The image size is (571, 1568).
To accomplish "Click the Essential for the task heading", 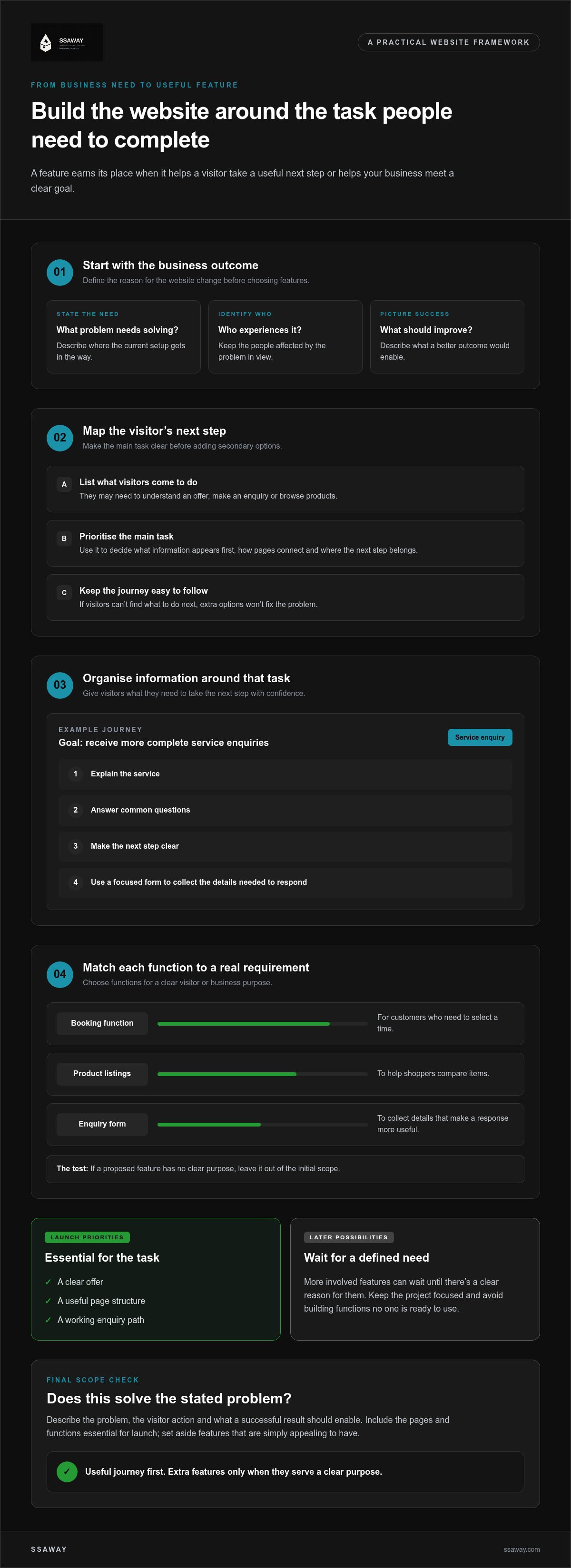I will point(102,1257).
